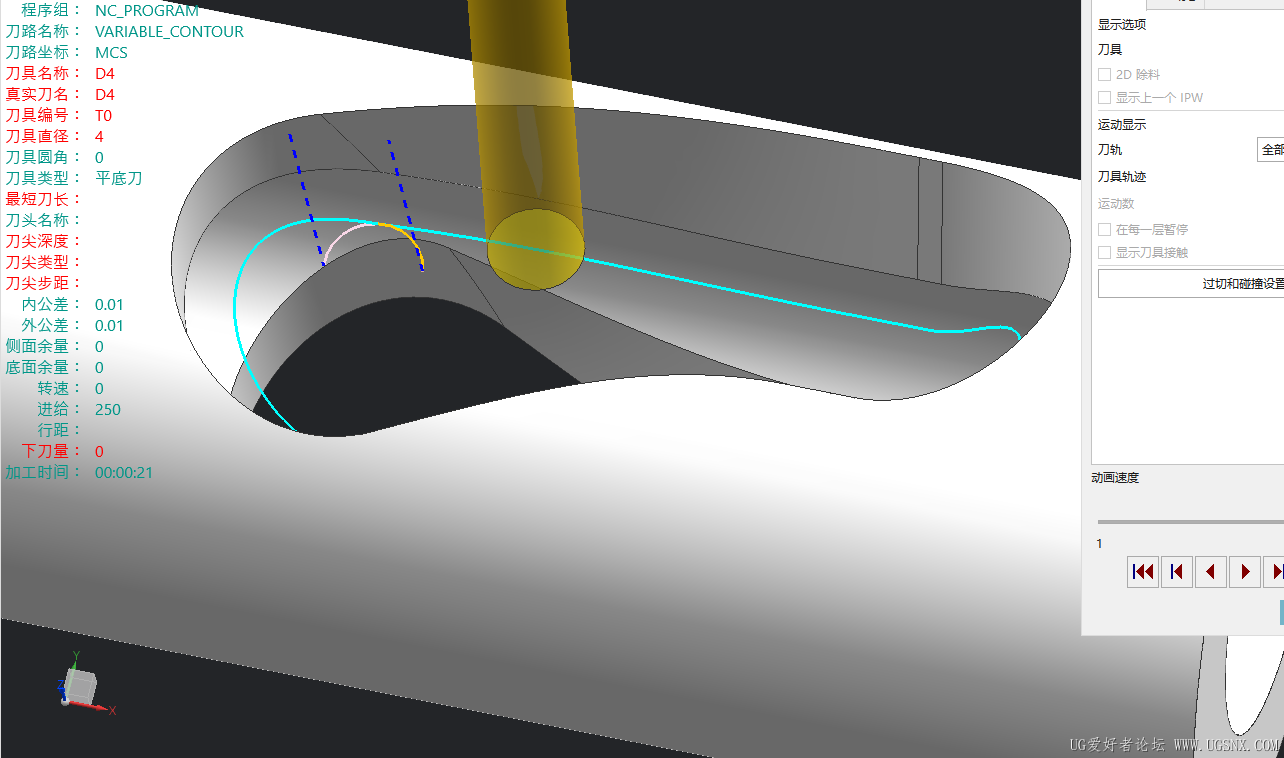Click the 过切和碰撞设置 button
This screenshot has width=1284, height=758.
tap(1191, 283)
